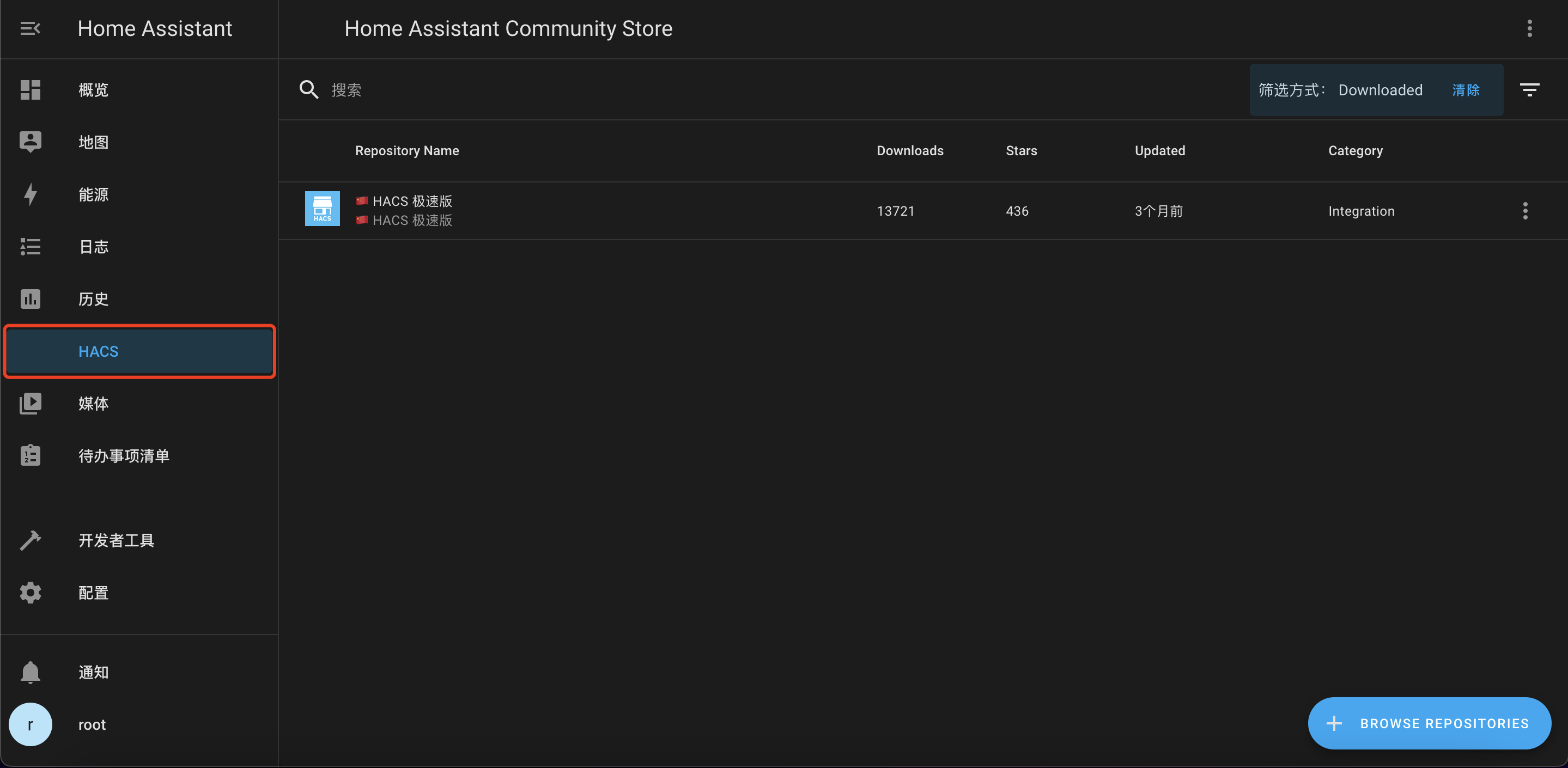Image resolution: width=1568 pixels, height=768 pixels.
Task: Click the plus icon in Browse Repositories
Action: tap(1334, 723)
